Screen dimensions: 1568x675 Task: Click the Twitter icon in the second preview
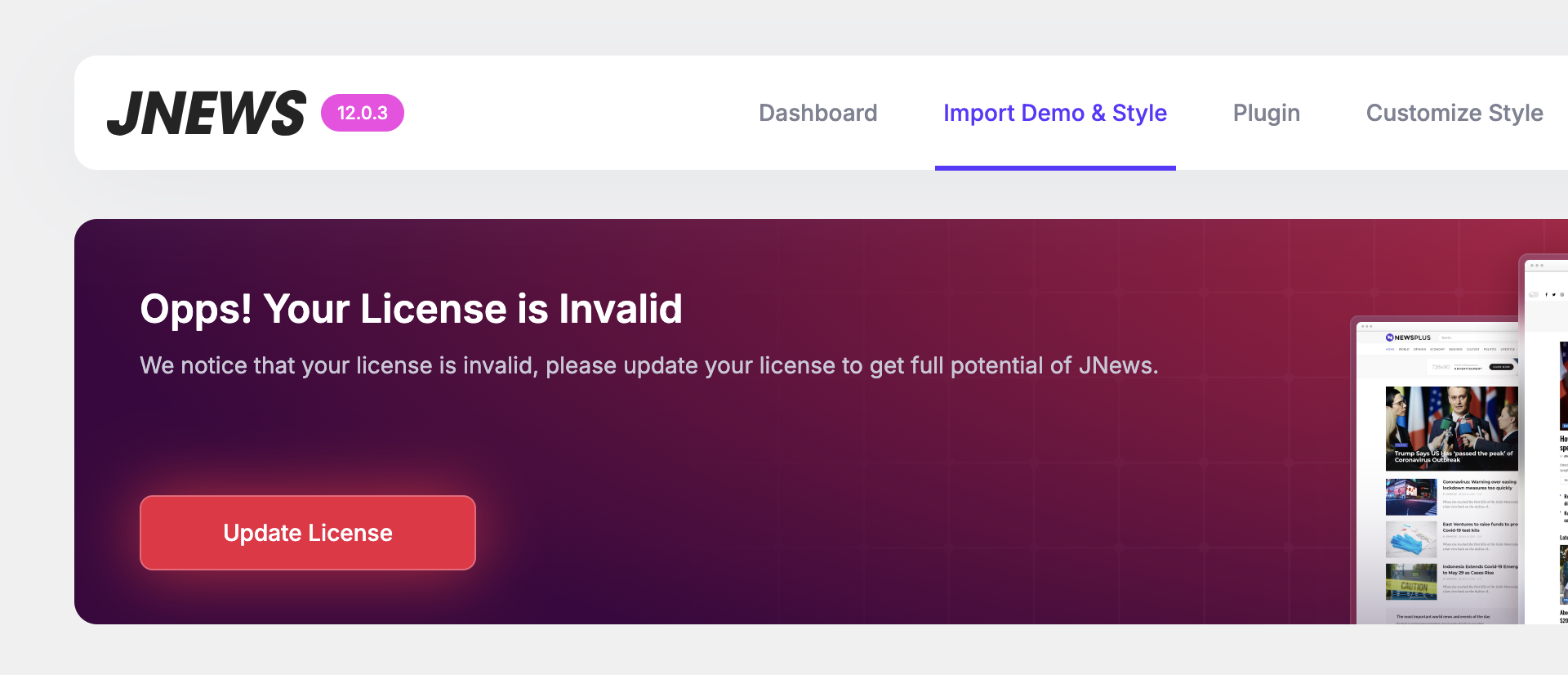pos(1553,294)
